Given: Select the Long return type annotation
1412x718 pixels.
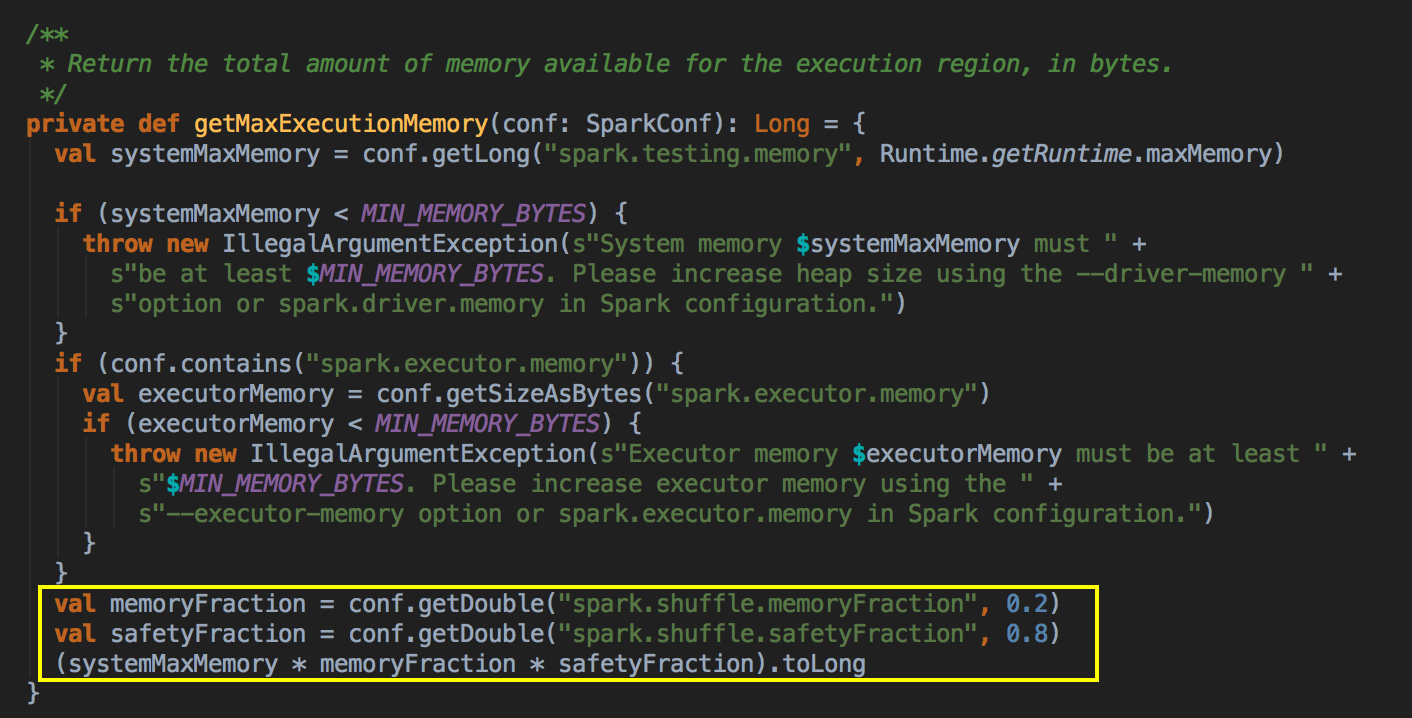Looking at the screenshot, I should click(781, 123).
